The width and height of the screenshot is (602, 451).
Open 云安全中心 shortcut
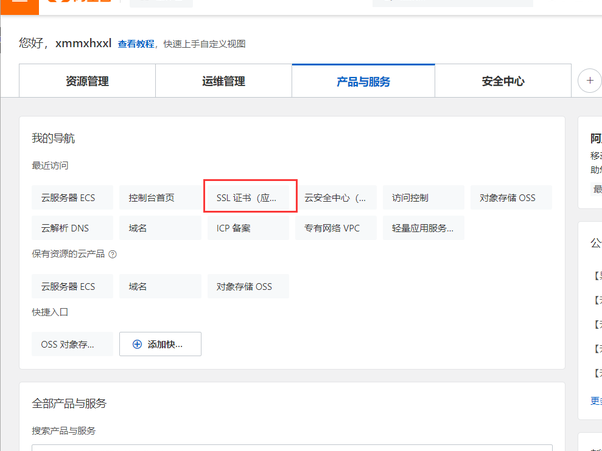[x=336, y=198]
